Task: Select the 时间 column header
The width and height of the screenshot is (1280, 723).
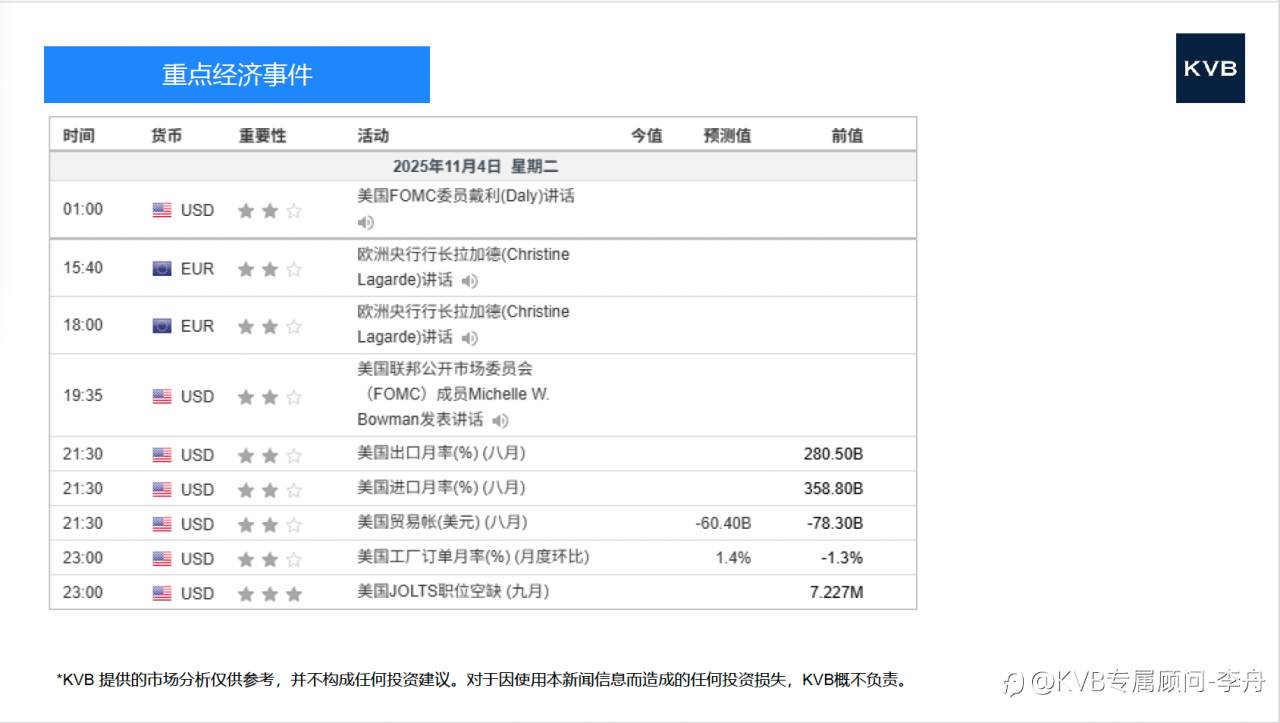Action: 80,133
